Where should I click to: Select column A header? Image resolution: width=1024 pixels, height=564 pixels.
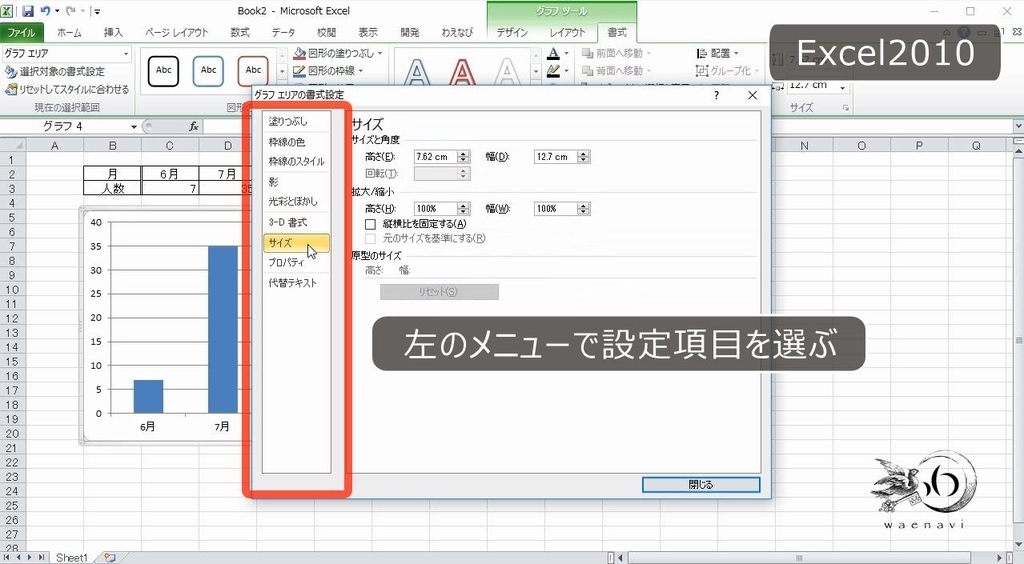pos(55,146)
